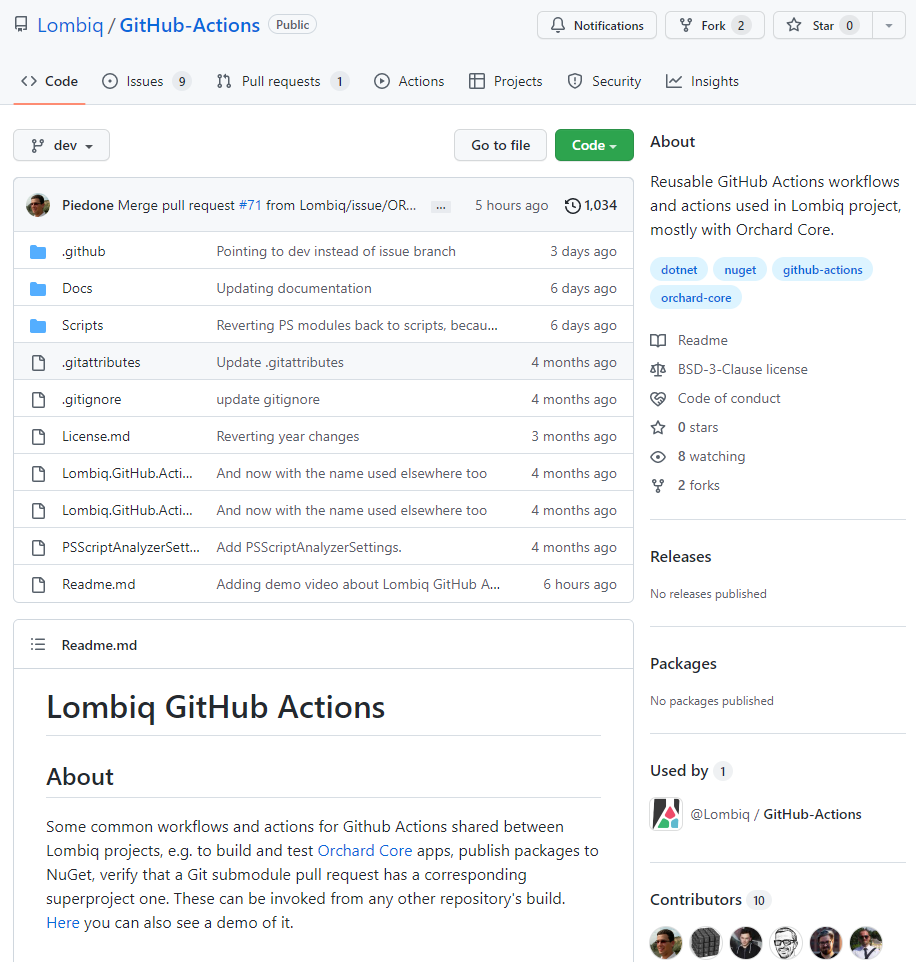This screenshot has width=916, height=962.
Task: Click the first contributor avatar
Action: (666, 943)
